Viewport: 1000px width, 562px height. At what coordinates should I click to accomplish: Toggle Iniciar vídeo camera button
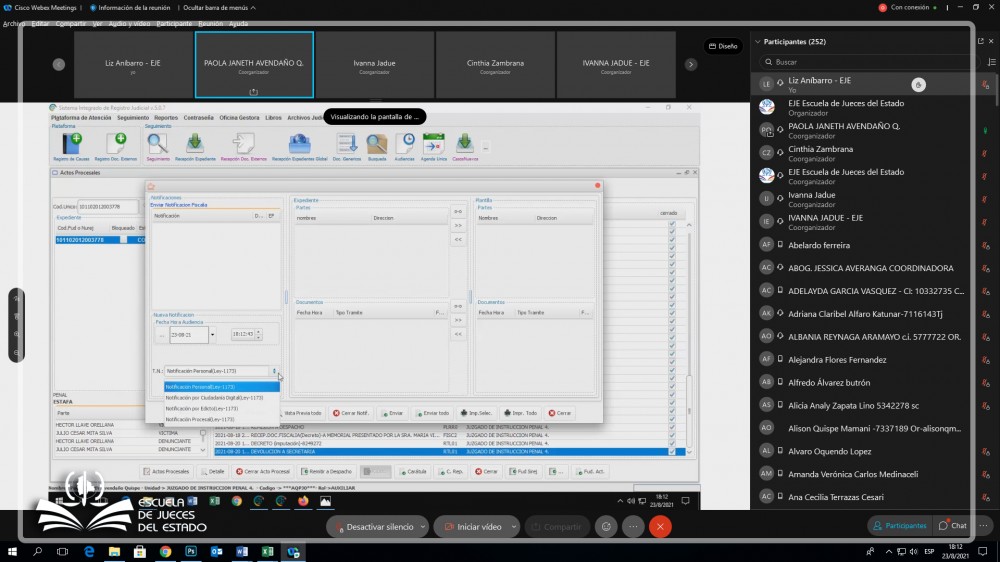coord(475,527)
